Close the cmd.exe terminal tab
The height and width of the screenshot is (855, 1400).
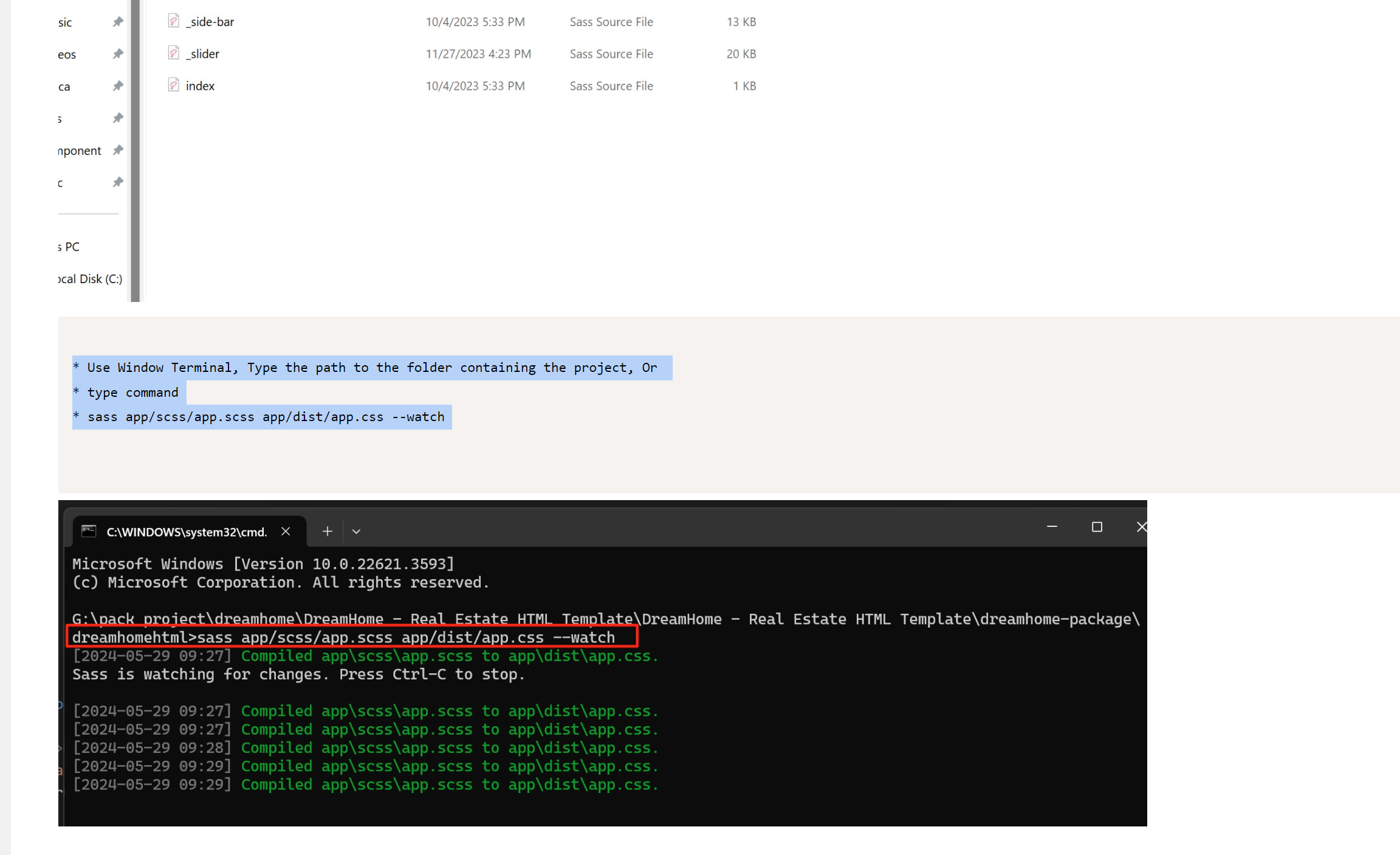[286, 531]
